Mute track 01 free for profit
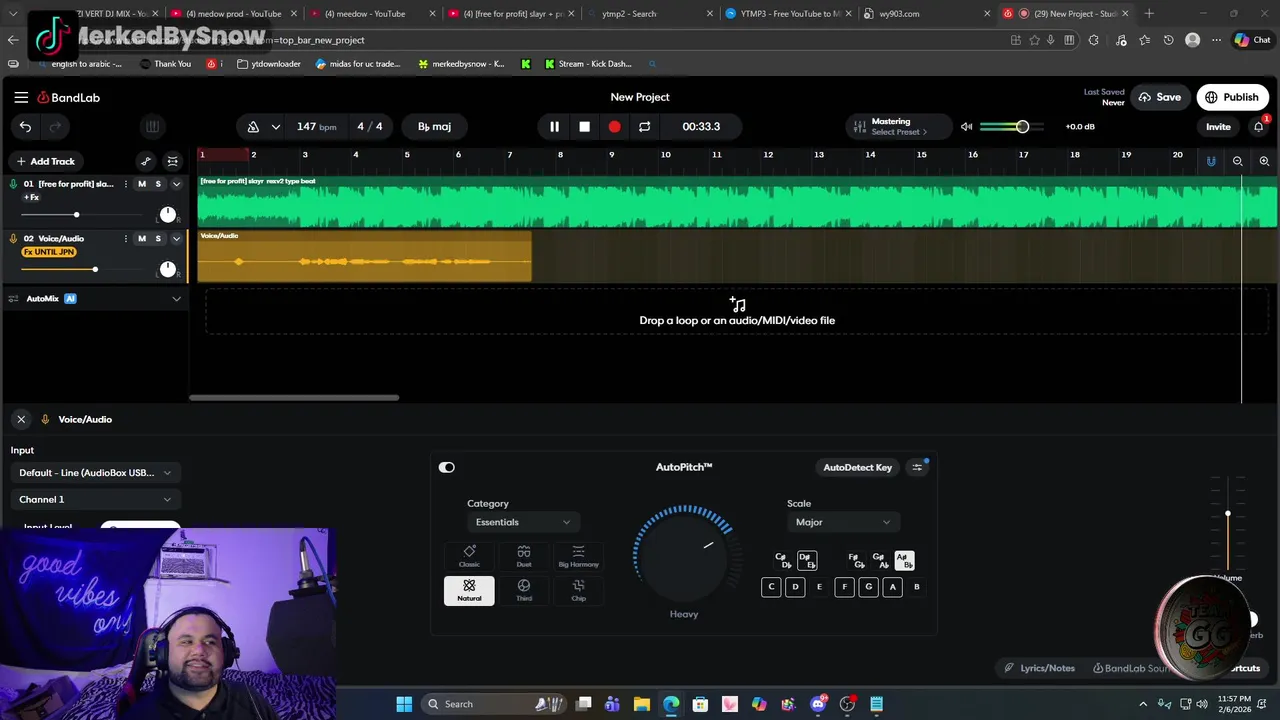Image resolution: width=1280 pixels, height=720 pixels. click(x=142, y=184)
